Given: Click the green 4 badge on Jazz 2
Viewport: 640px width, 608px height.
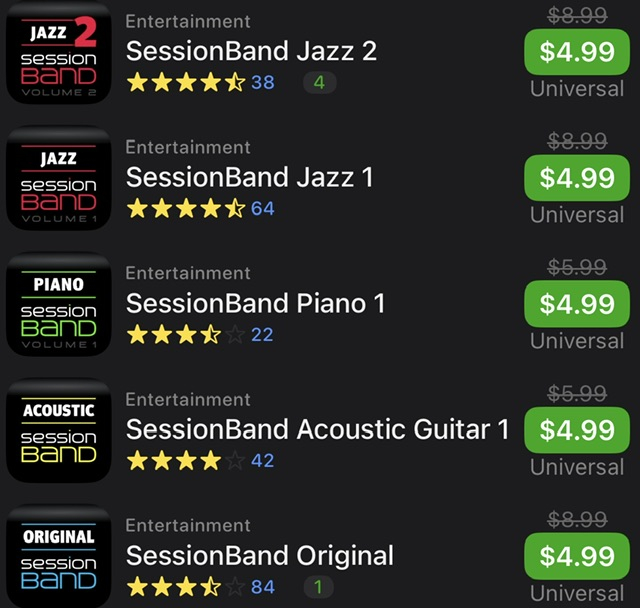Looking at the screenshot, I should click(319, 83).
